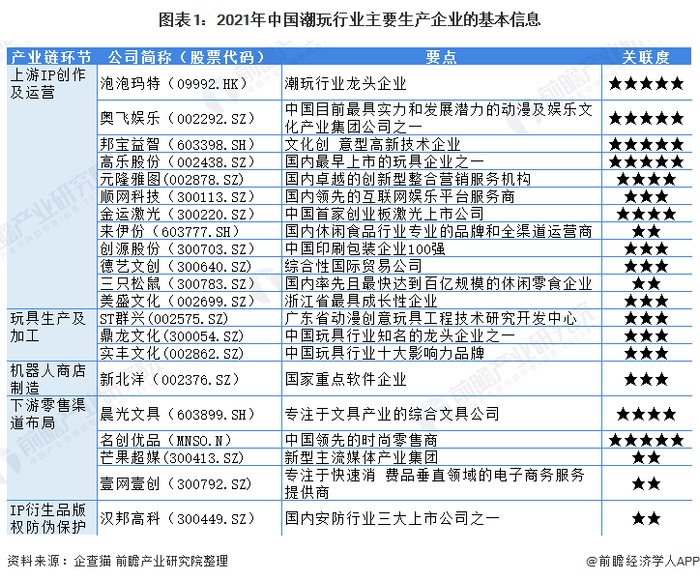This screenshot has width=700, height=581.
Task: Click 国内率先且最快达到百亿规模 description
Action: click(x=439, y=284)
